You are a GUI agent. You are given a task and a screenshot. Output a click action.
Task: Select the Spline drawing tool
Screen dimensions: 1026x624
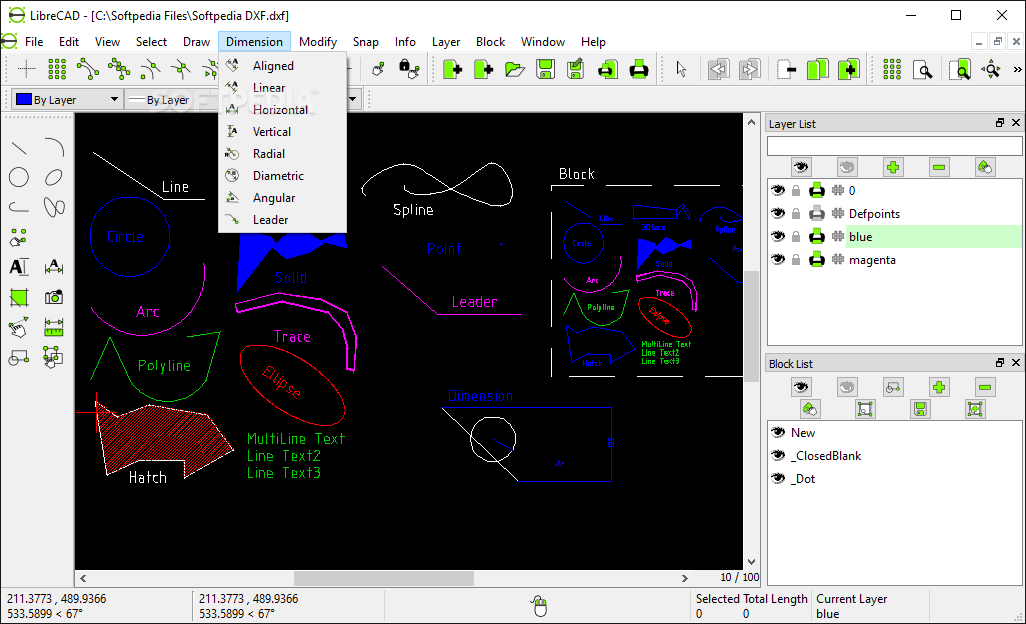tap(54, 207)
